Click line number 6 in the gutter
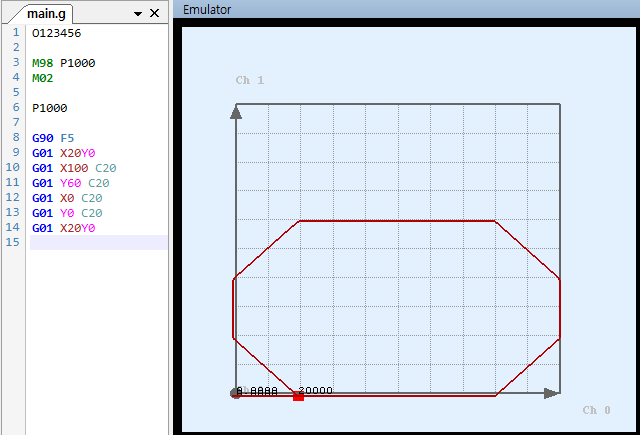640x435 pixels. pyautogui.click(x=15, y=108)
